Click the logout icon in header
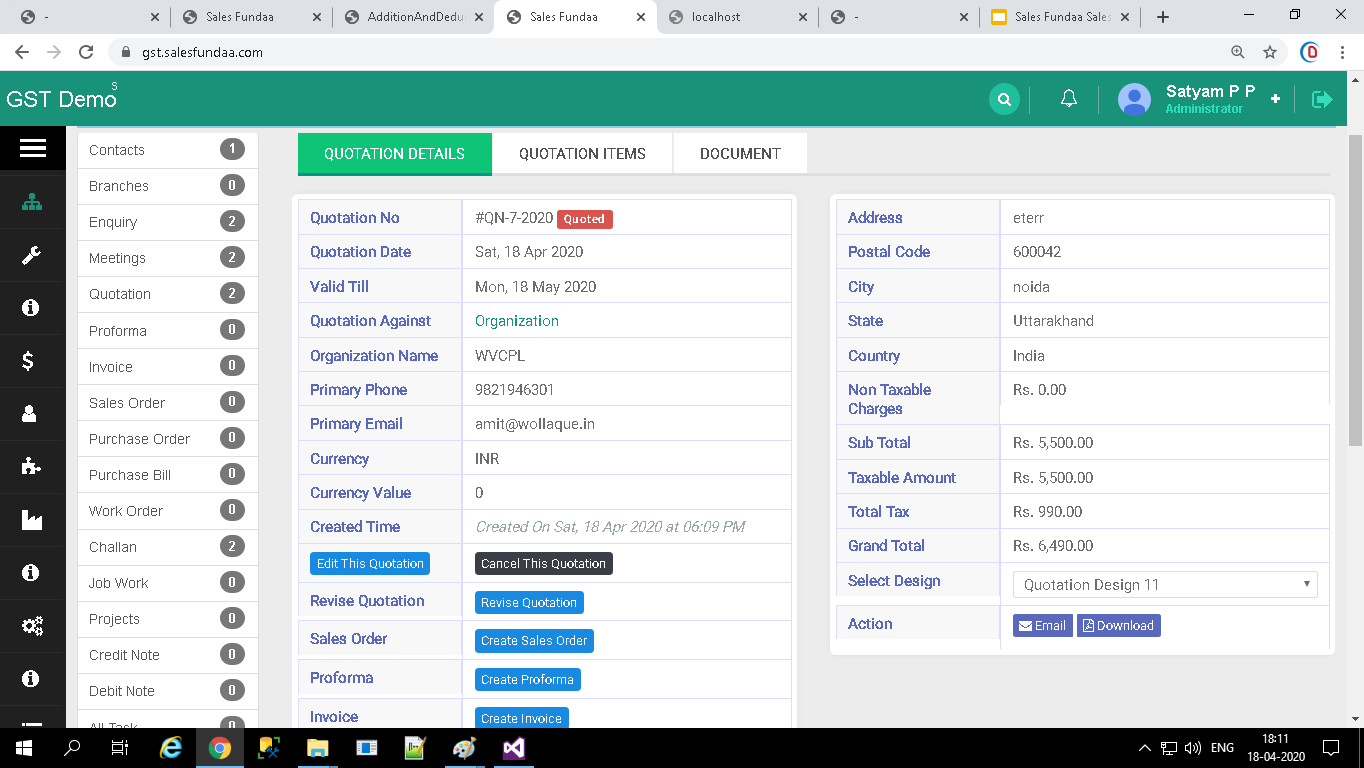 1322,99
